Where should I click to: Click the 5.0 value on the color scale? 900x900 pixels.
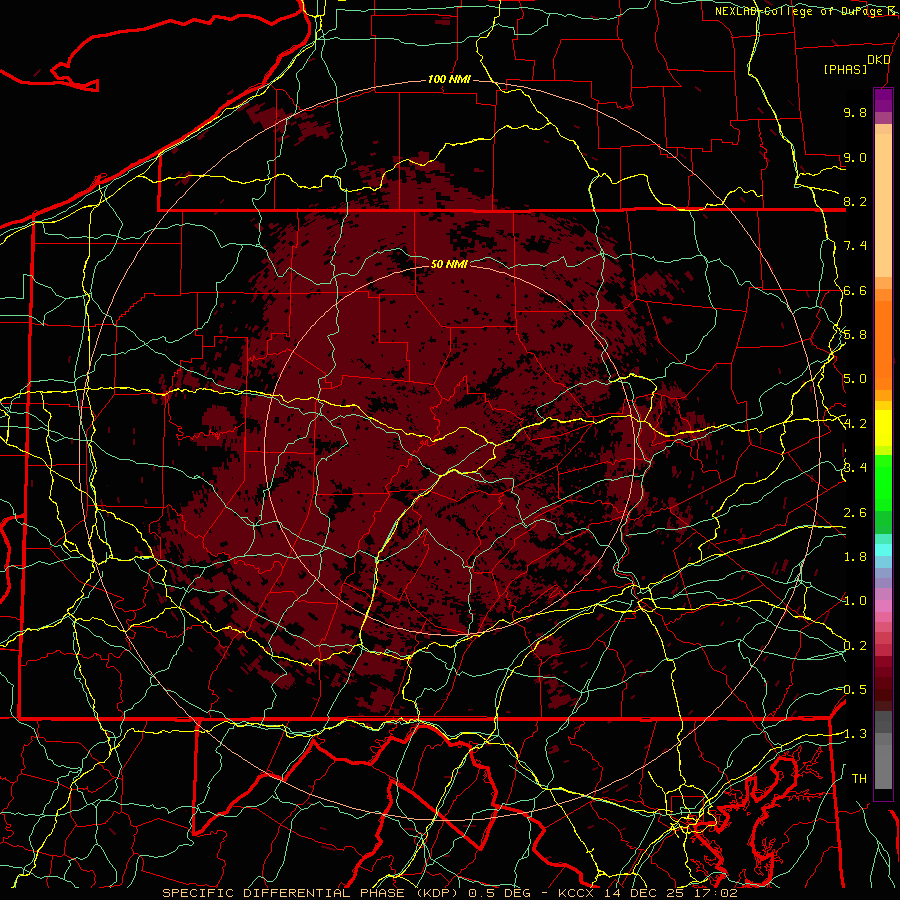855,379
